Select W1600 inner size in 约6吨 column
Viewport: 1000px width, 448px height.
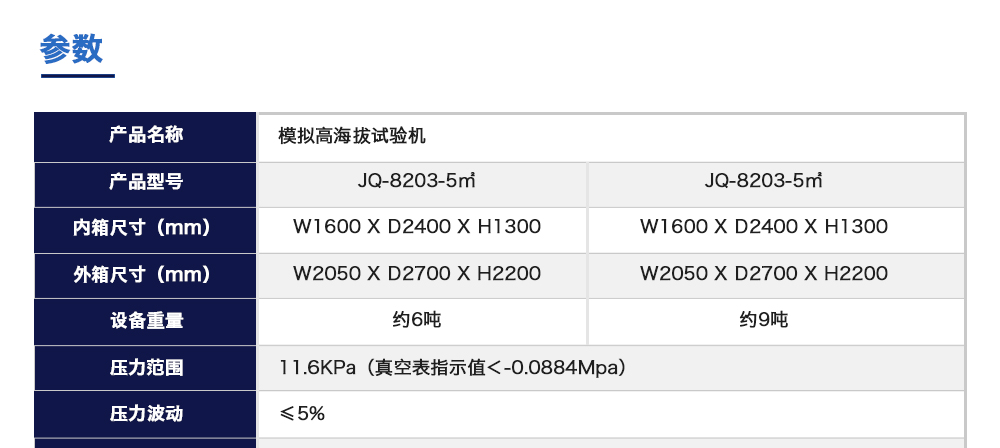click(417, 228)
